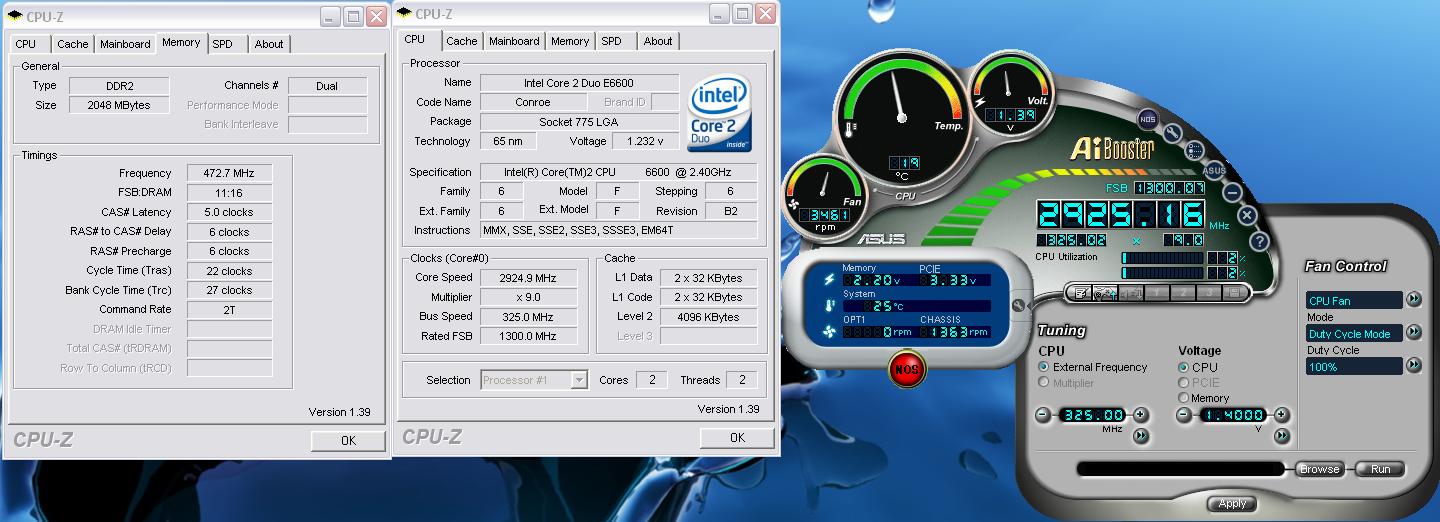Select profile slot 3 in AI Booster toolbar
Image resolution: width=1440 pixels, height=522 pixels.
click(1209, 293)
